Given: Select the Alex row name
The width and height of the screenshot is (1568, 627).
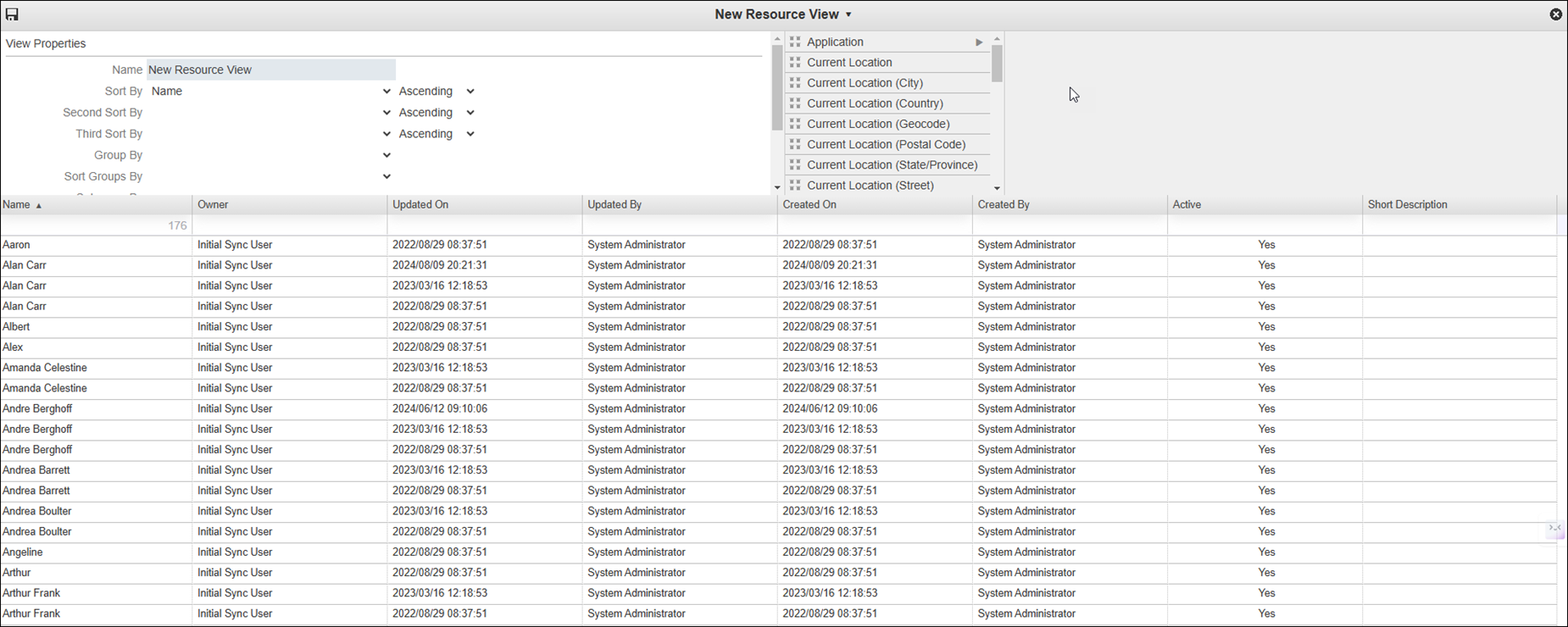Looking at the screenshot, I should tap(13, 347).
